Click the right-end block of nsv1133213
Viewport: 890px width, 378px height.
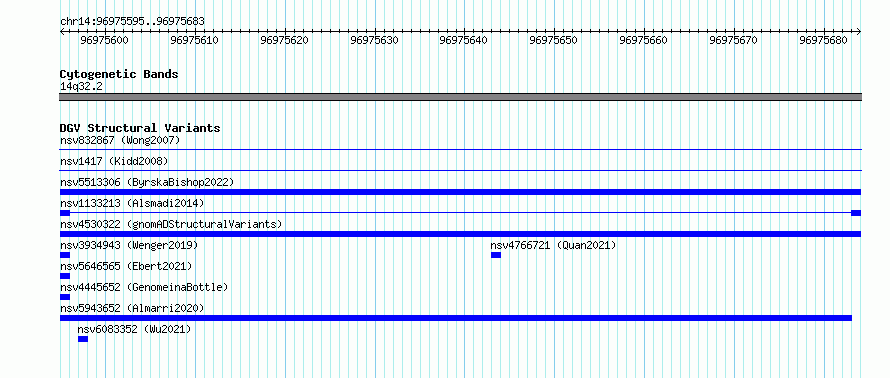[856, 213]
